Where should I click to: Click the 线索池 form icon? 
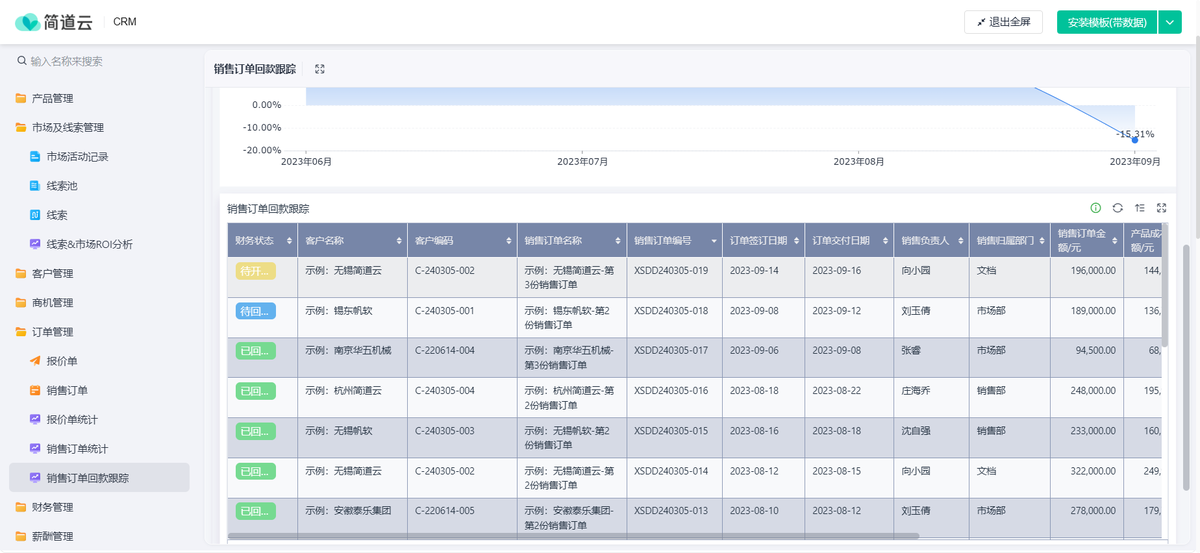coord(35,186)
